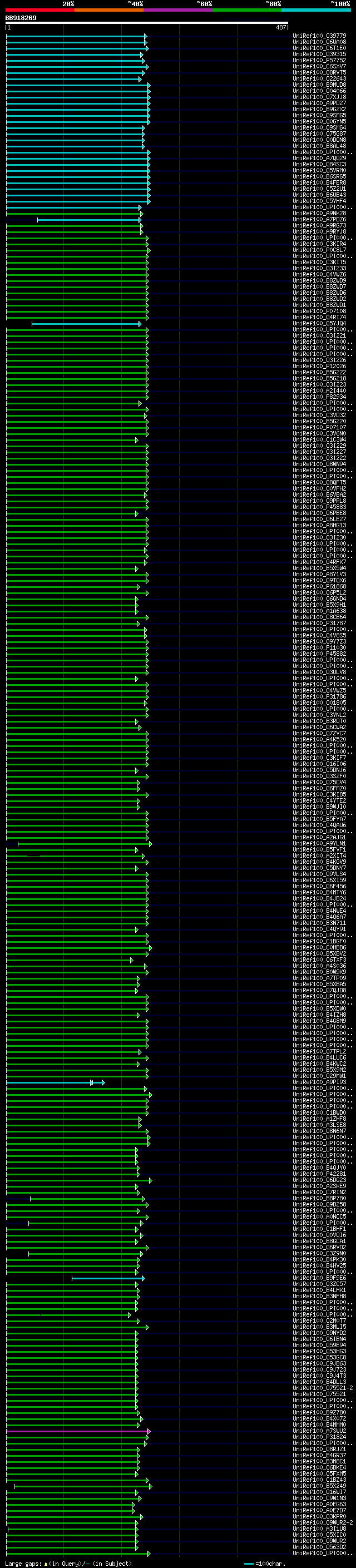Select label UniRef100_A9NK28
This screenshot has width=356, height=1568.
(x=319, y=213)
